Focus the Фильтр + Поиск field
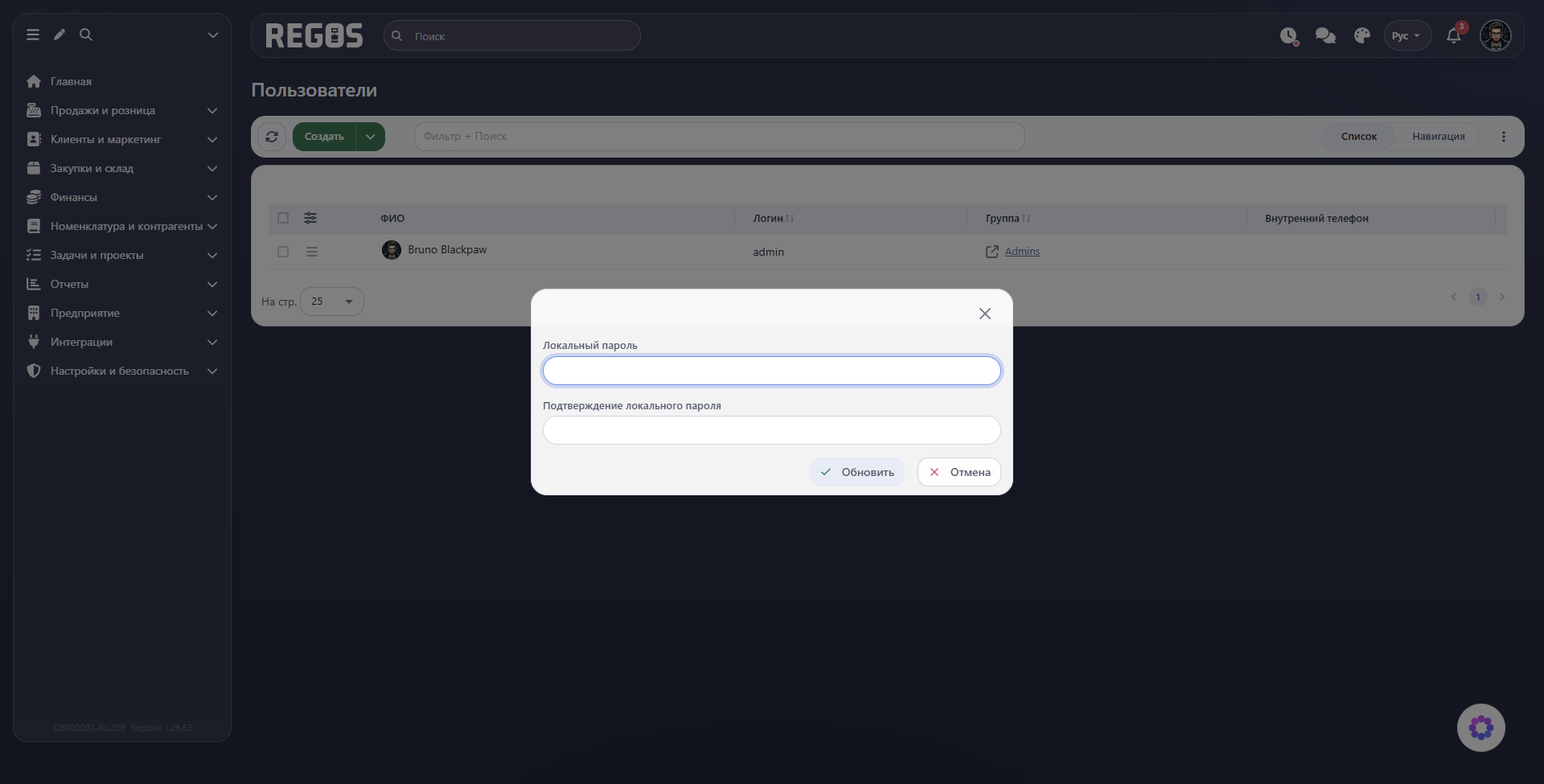Image resolution: width=1544 pixels, height=784 pixels. (x=720, y=137)
